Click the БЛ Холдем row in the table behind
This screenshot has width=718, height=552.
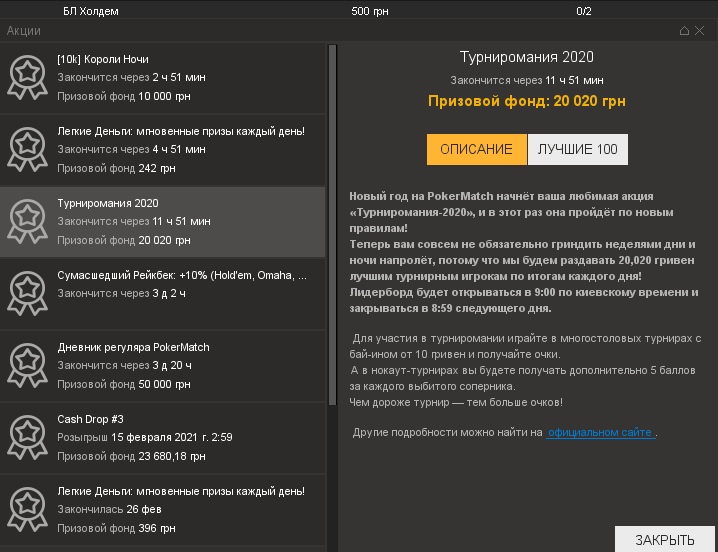point(359,11)
